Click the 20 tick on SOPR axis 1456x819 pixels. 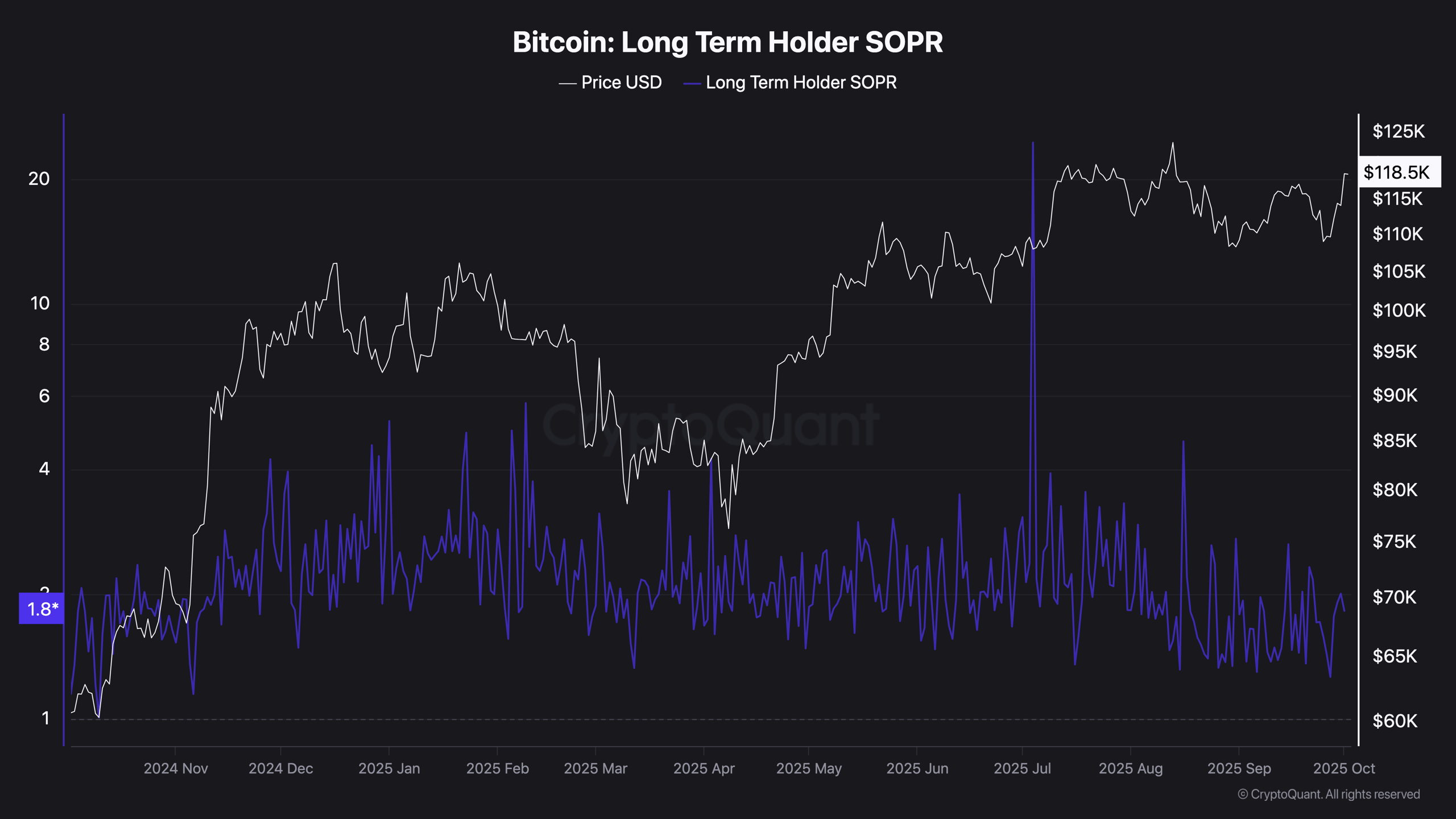pyautogui.click(x=39, y=179)
